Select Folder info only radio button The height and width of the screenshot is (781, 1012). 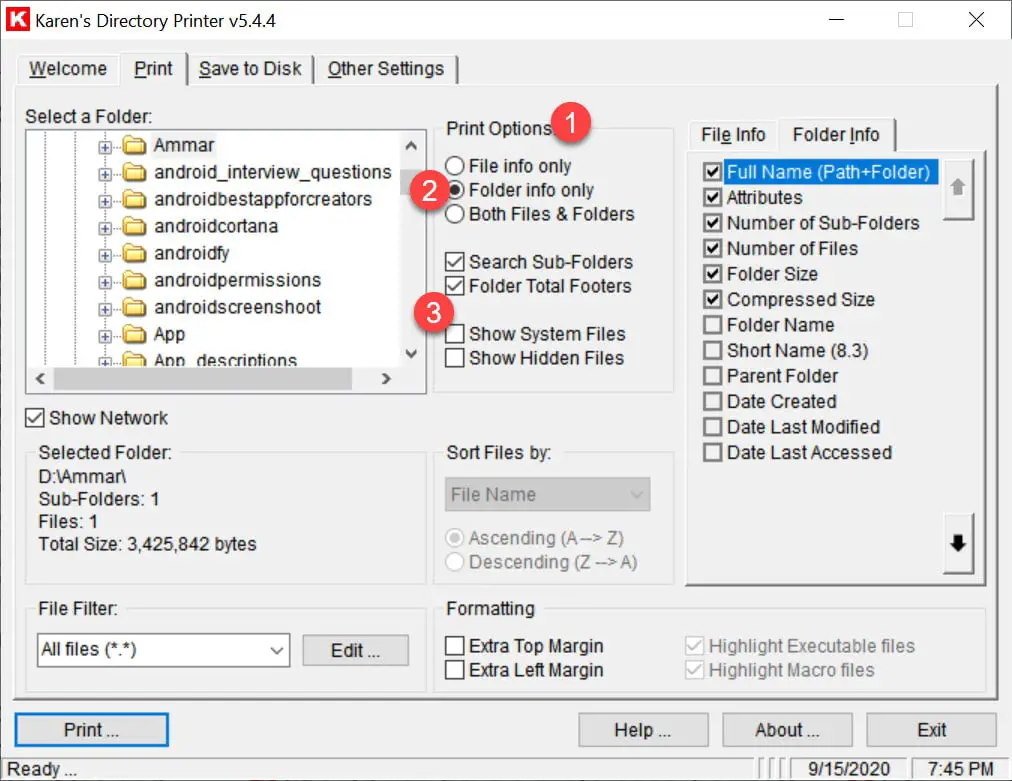pos(454,190)
